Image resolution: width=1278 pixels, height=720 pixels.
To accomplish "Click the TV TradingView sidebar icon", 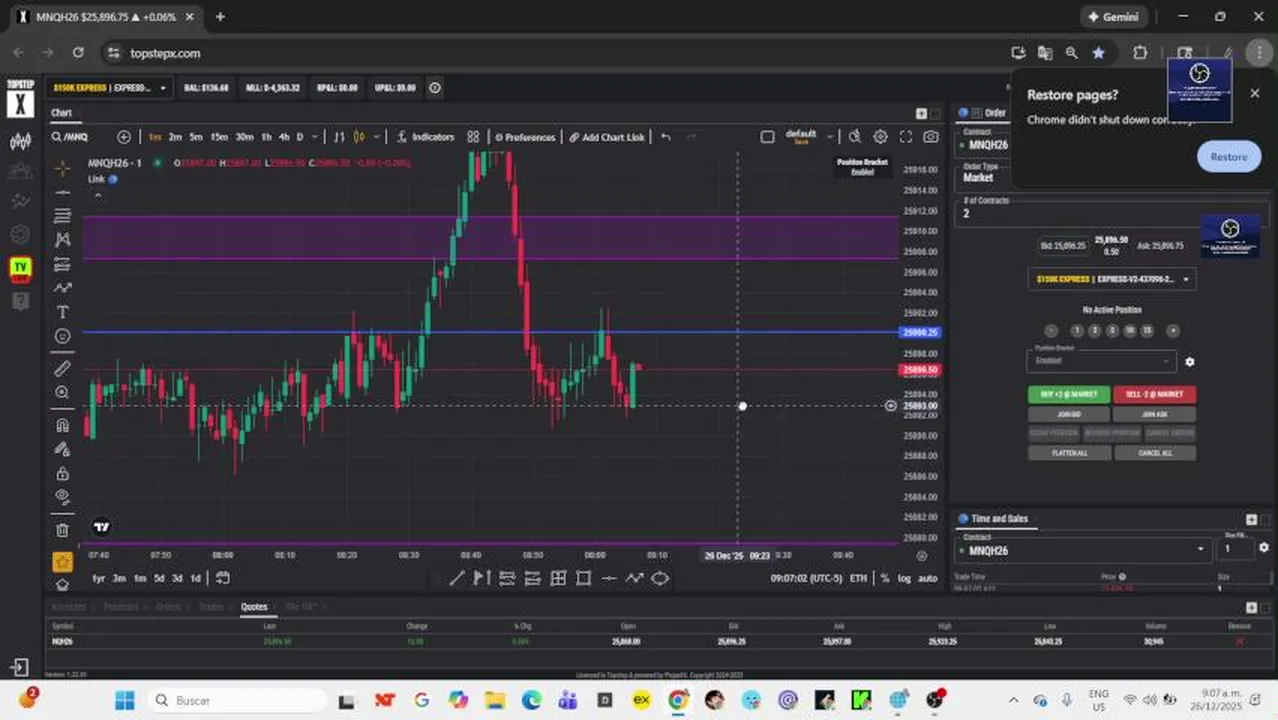I will click(20, 268).
